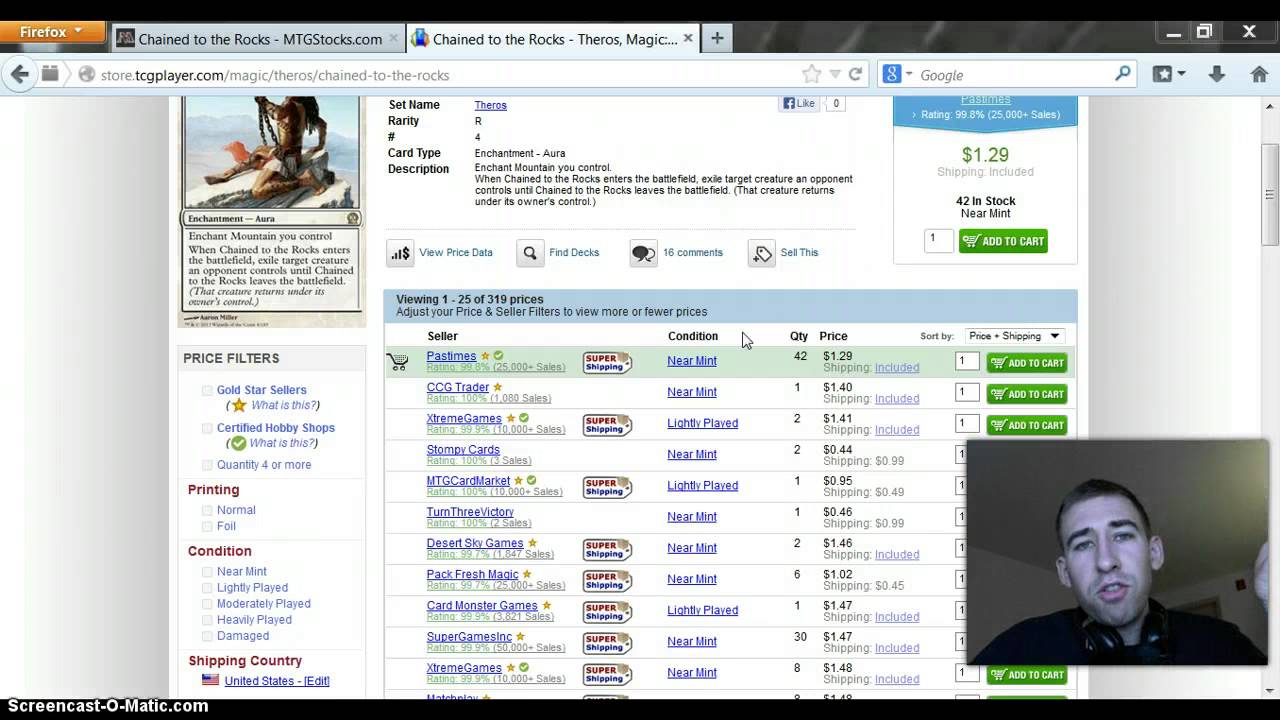Click the Facebook Like button
This screenshot has height=720, width=1280.
[x=800, y=103]
